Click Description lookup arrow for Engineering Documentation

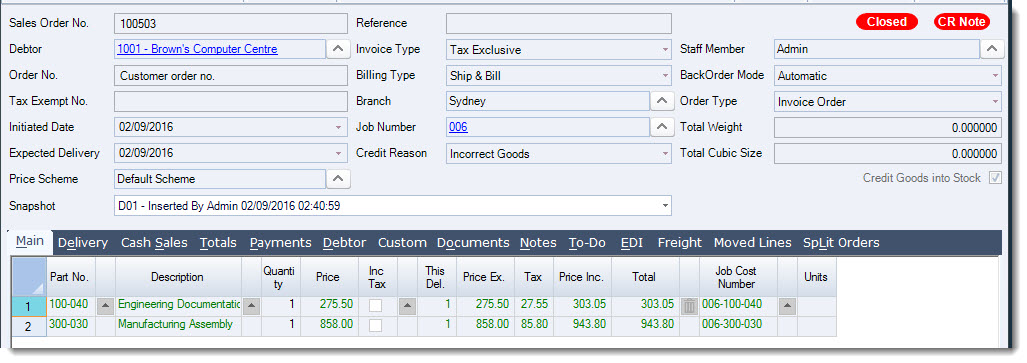click(252, 305)
